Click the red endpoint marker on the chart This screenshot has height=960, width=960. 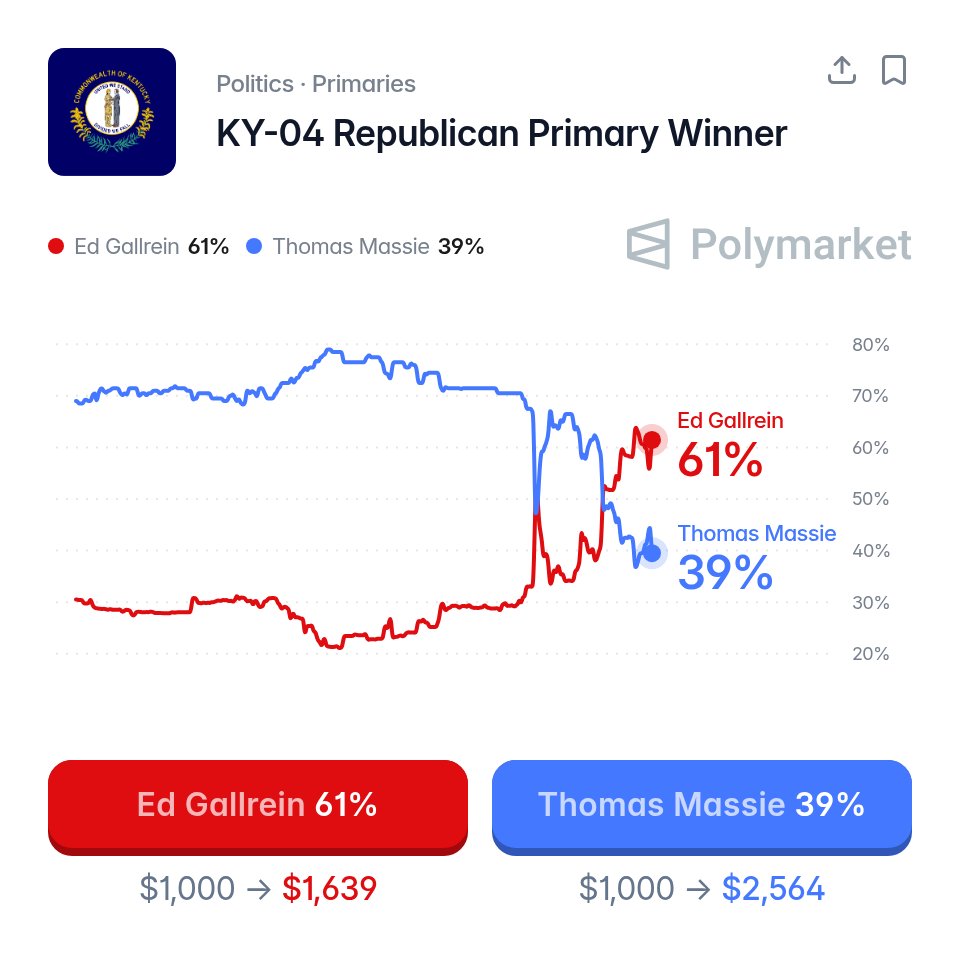click(x=652, y=440)
